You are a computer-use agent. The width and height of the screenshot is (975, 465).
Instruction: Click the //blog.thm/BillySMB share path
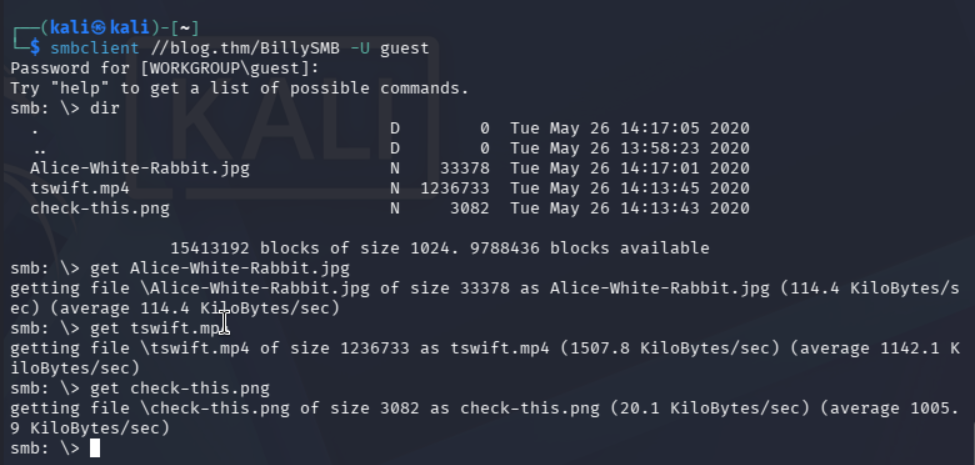pos(244,48)
